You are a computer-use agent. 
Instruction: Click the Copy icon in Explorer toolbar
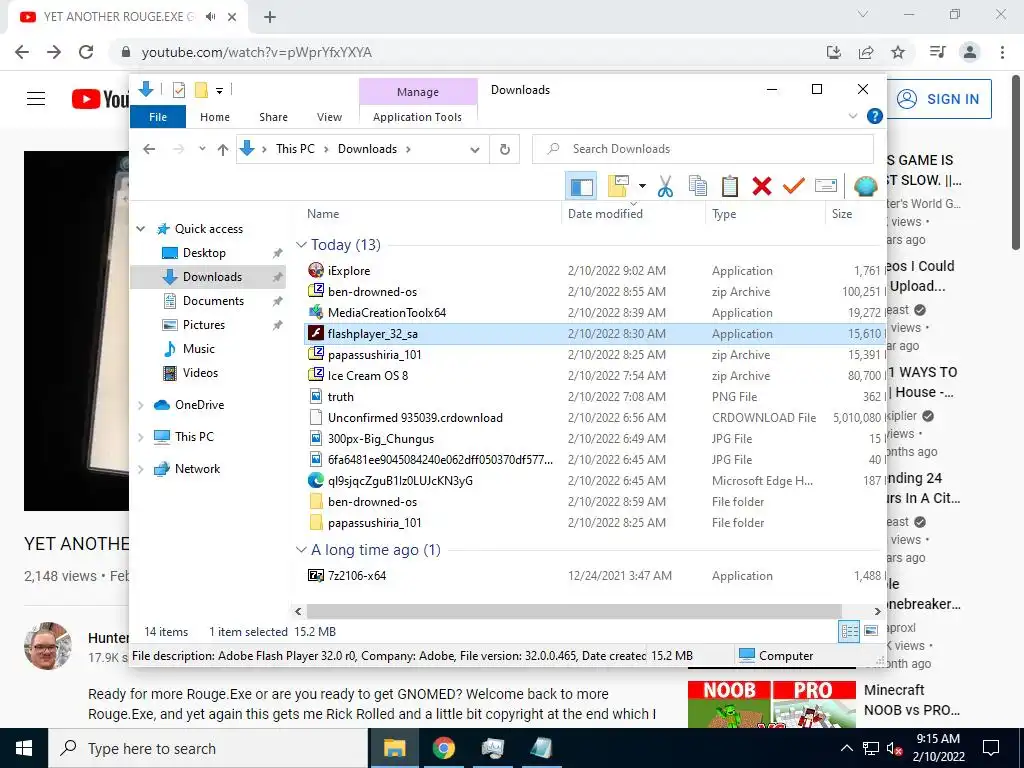(697, 186)
